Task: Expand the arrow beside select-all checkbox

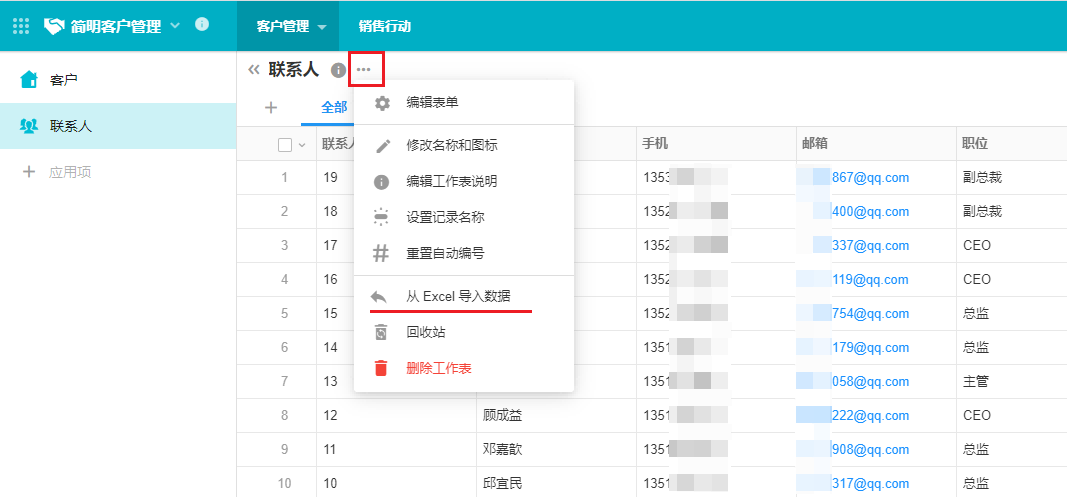Action: 302,145
